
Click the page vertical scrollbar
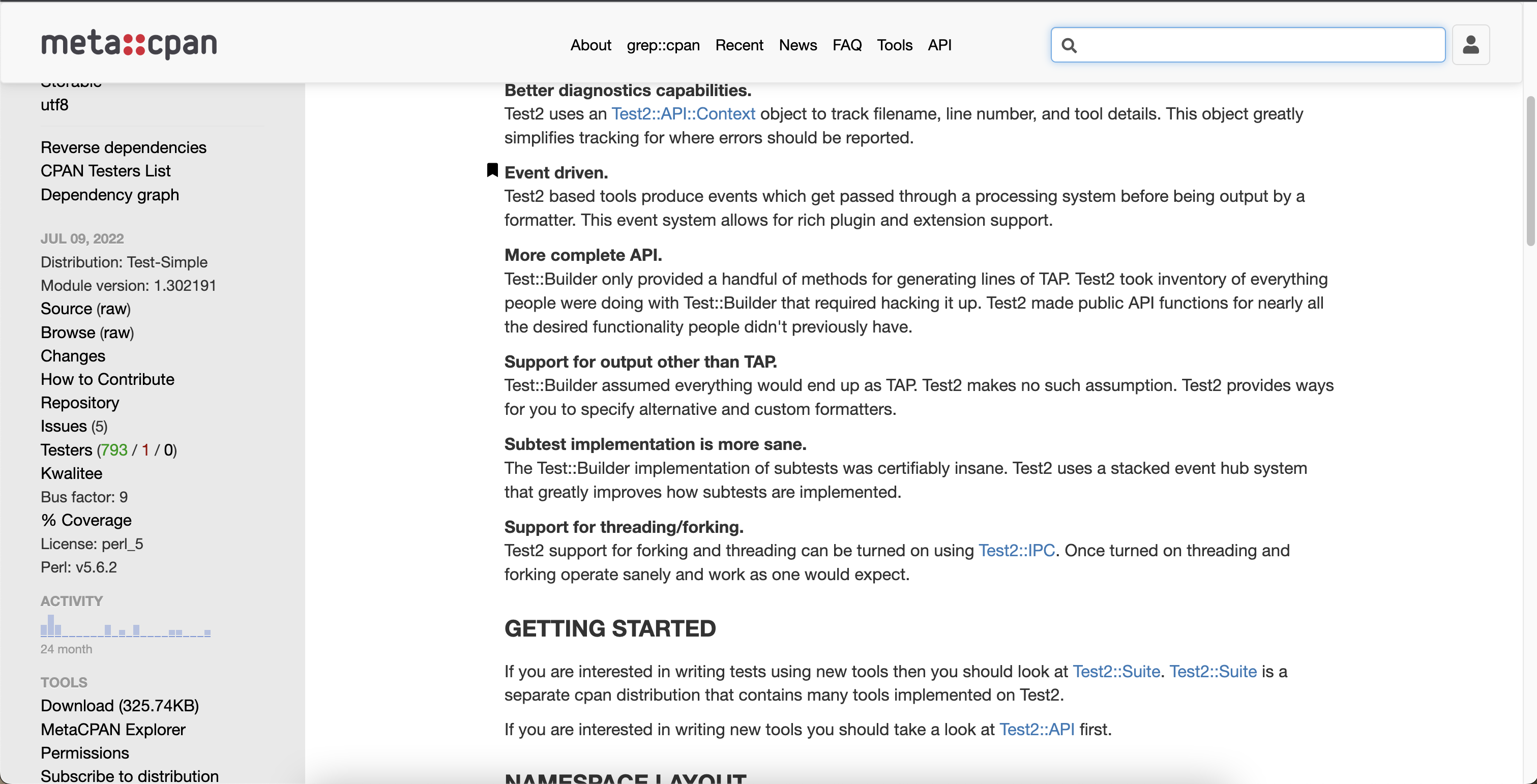click(x=1530, y=171)
